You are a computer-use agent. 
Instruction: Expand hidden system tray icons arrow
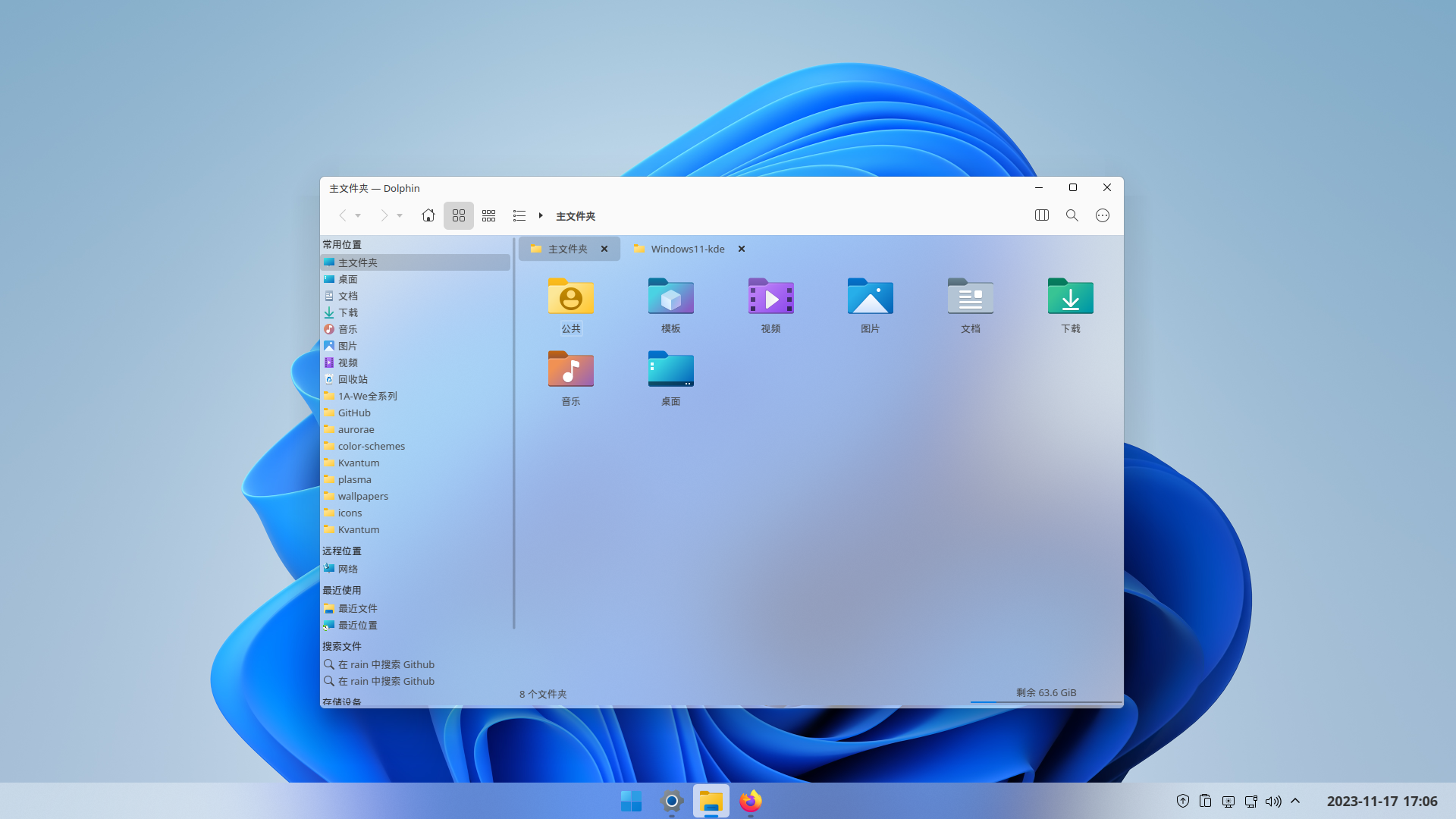click(x=1295, y=801)
